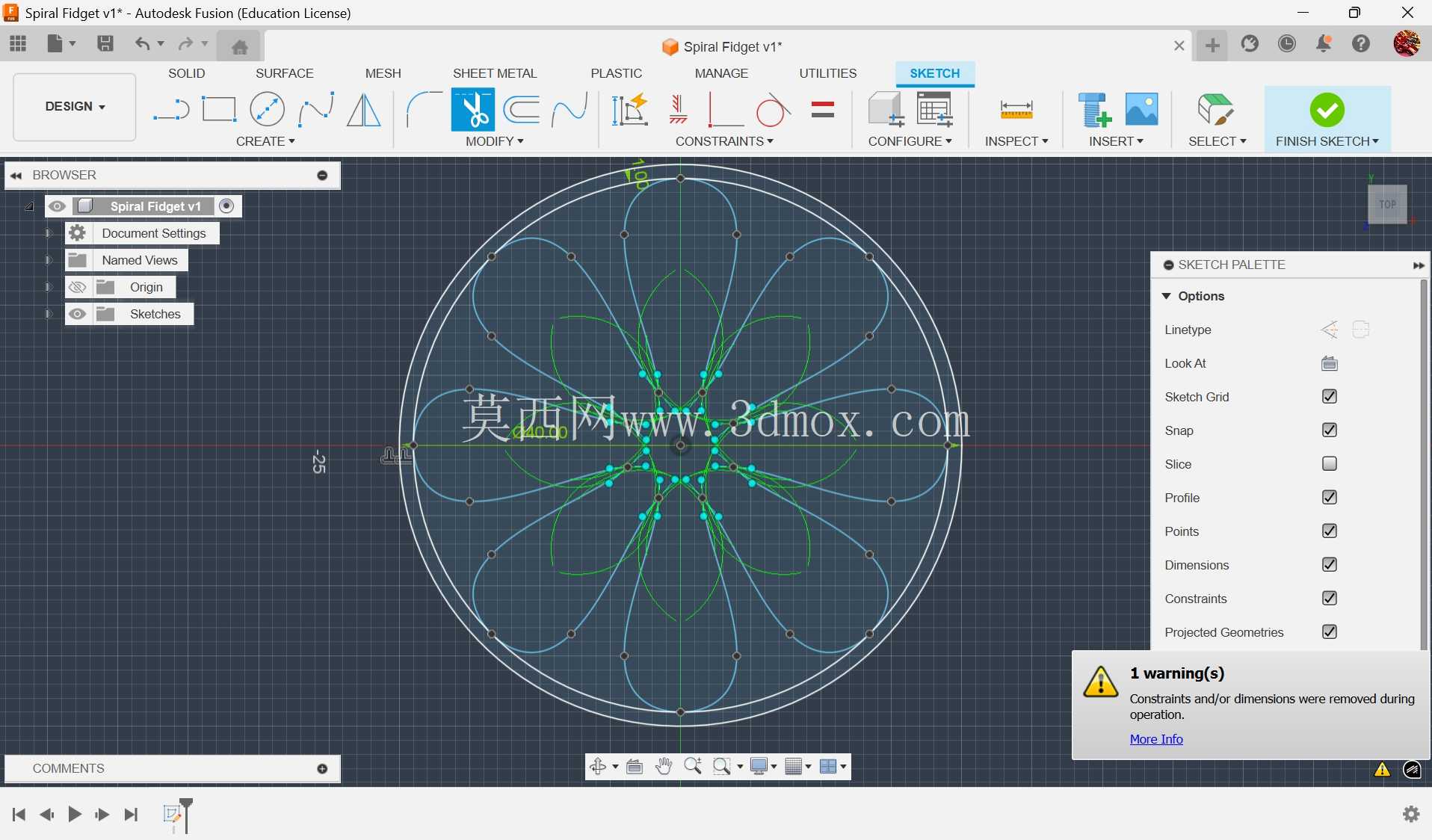Click the Pan hand tool
Viewport: 1432px width, 840px height.
click(x=664, y=766)
